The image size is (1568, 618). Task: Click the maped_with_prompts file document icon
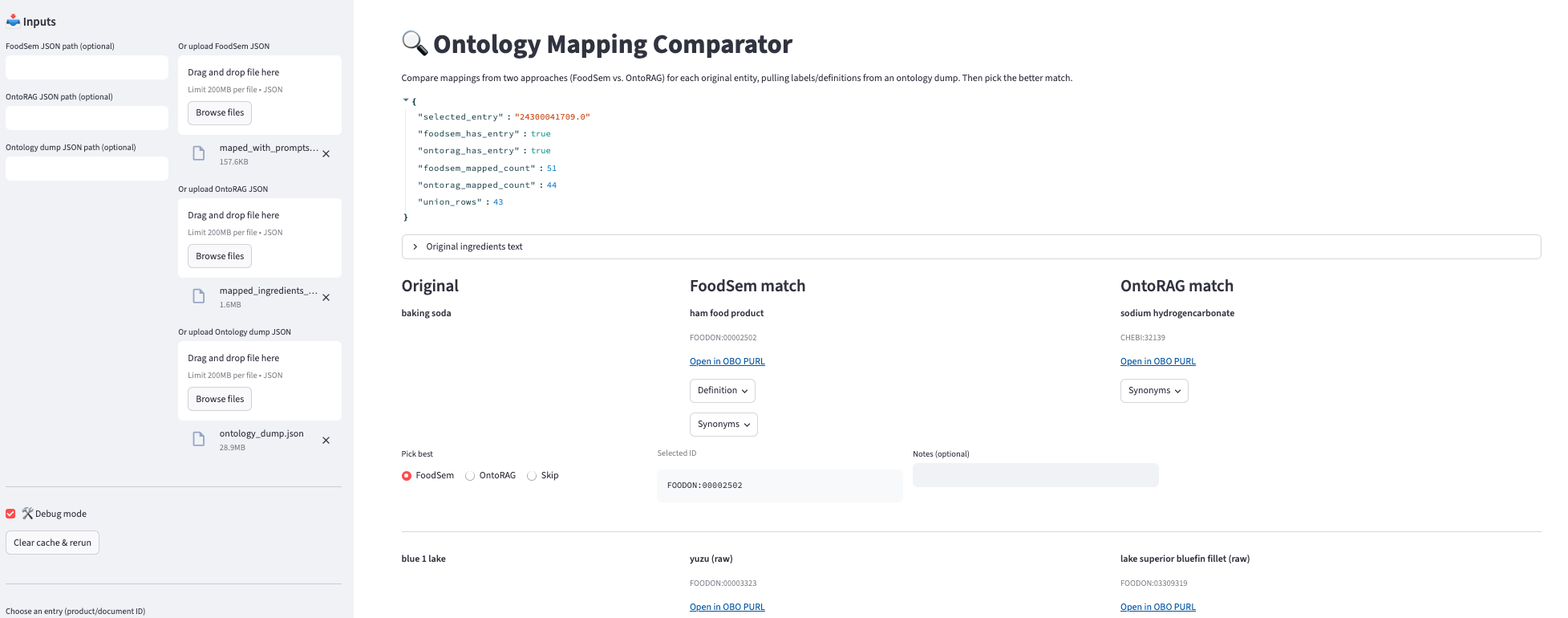point(199,153)
